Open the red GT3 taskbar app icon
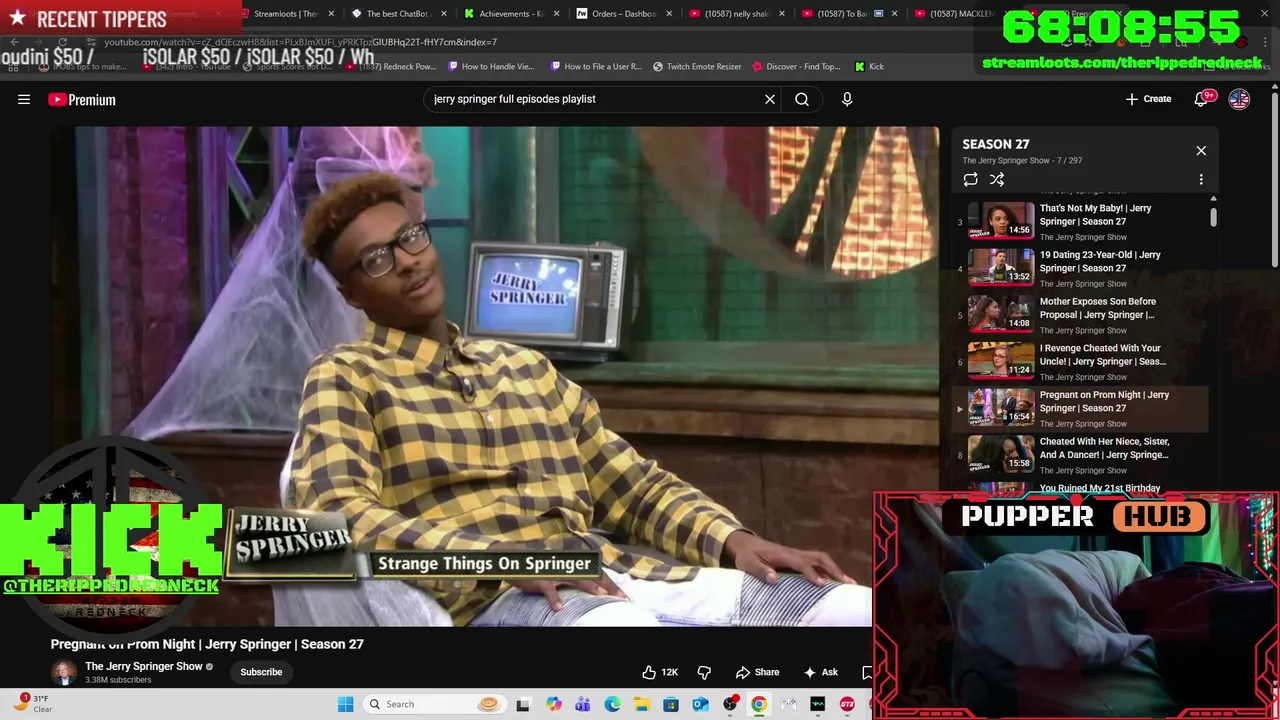Image resolution: width=1280 pixels, height=720 pixels. [847, 704]
